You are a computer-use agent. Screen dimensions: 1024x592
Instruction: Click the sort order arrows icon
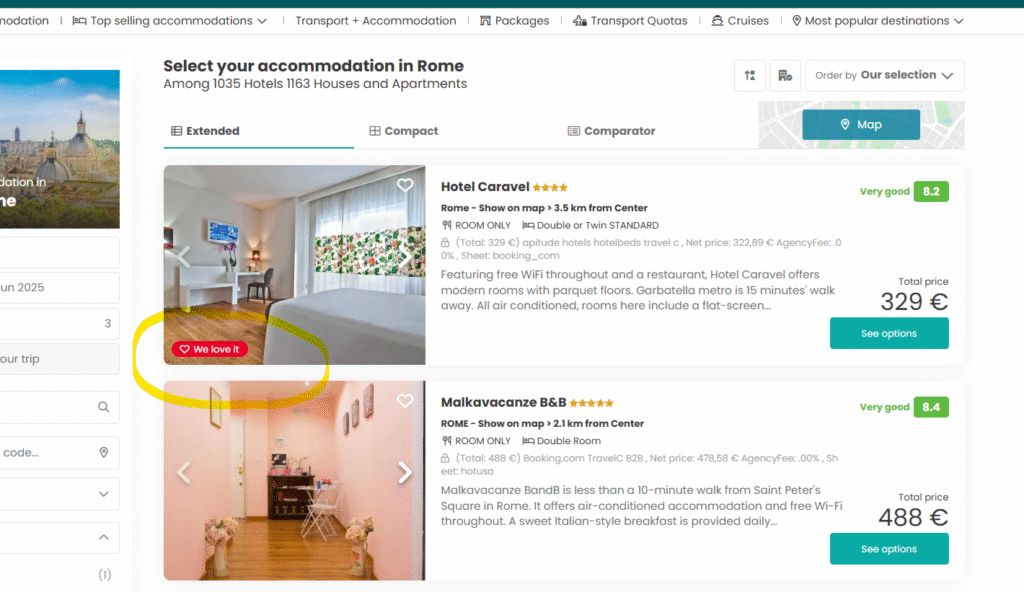tap(750, 76)
